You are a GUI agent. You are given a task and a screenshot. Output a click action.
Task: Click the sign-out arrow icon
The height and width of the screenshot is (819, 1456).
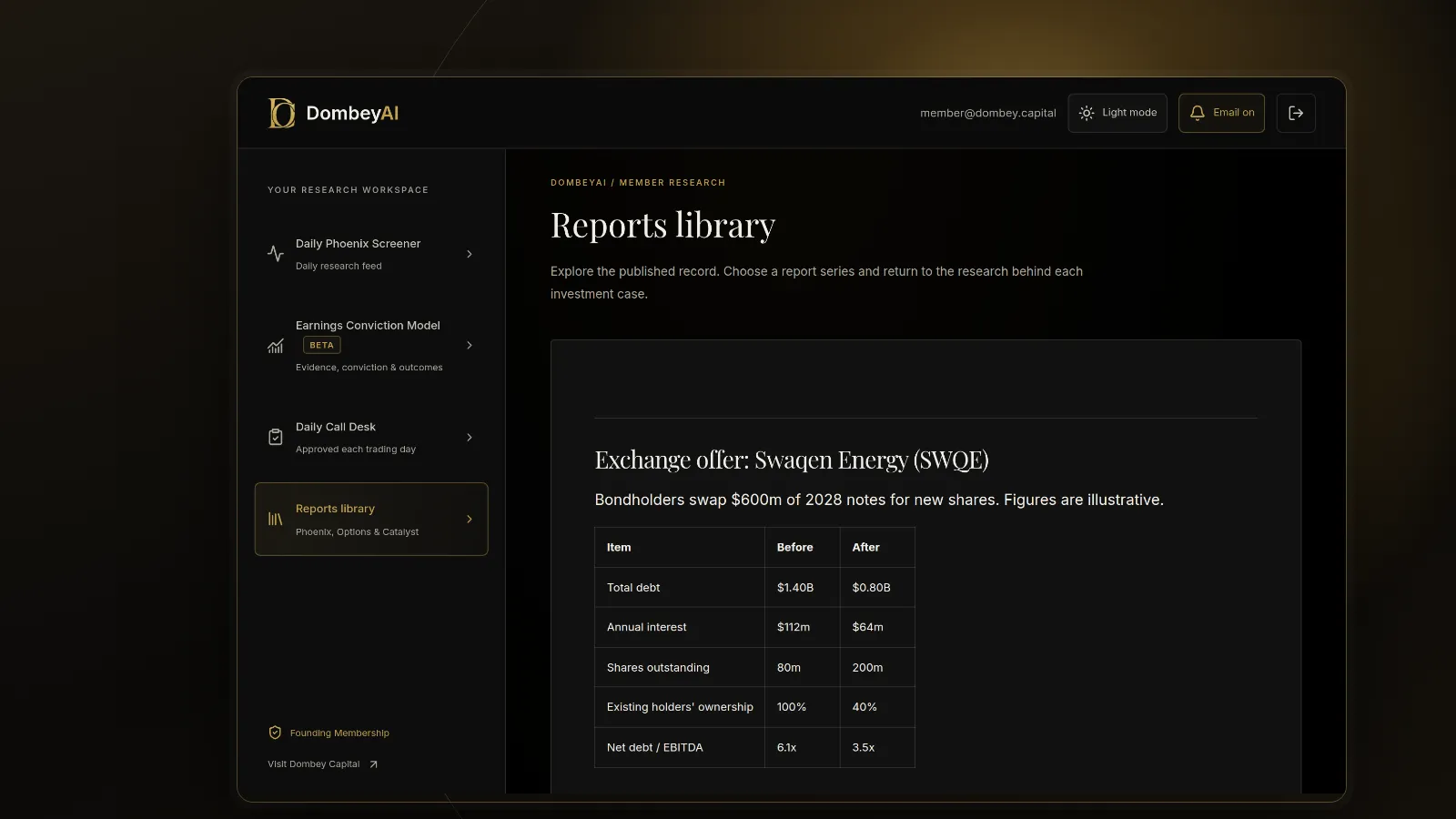point(1296,113)
